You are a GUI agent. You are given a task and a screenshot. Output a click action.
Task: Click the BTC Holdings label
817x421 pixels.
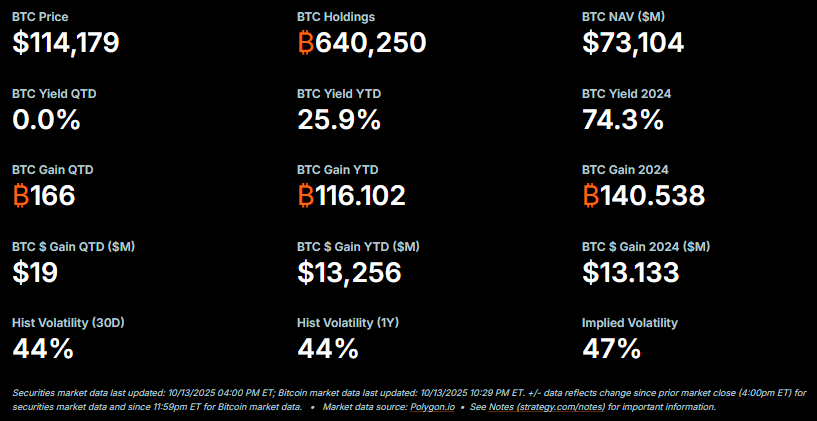click(338, 17)
